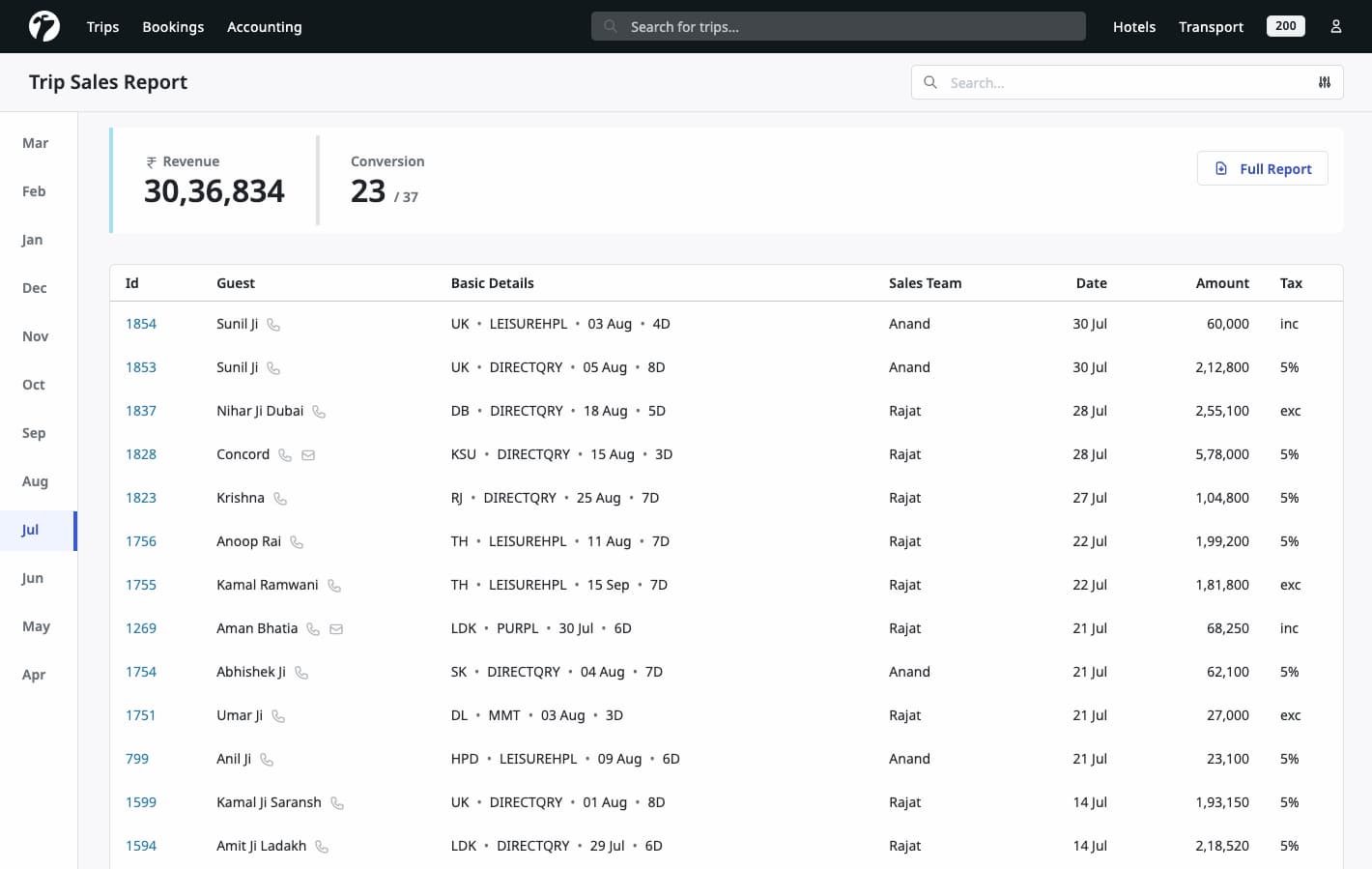
Task: Click the email icon next to Concord
Action: coord(308,454)
